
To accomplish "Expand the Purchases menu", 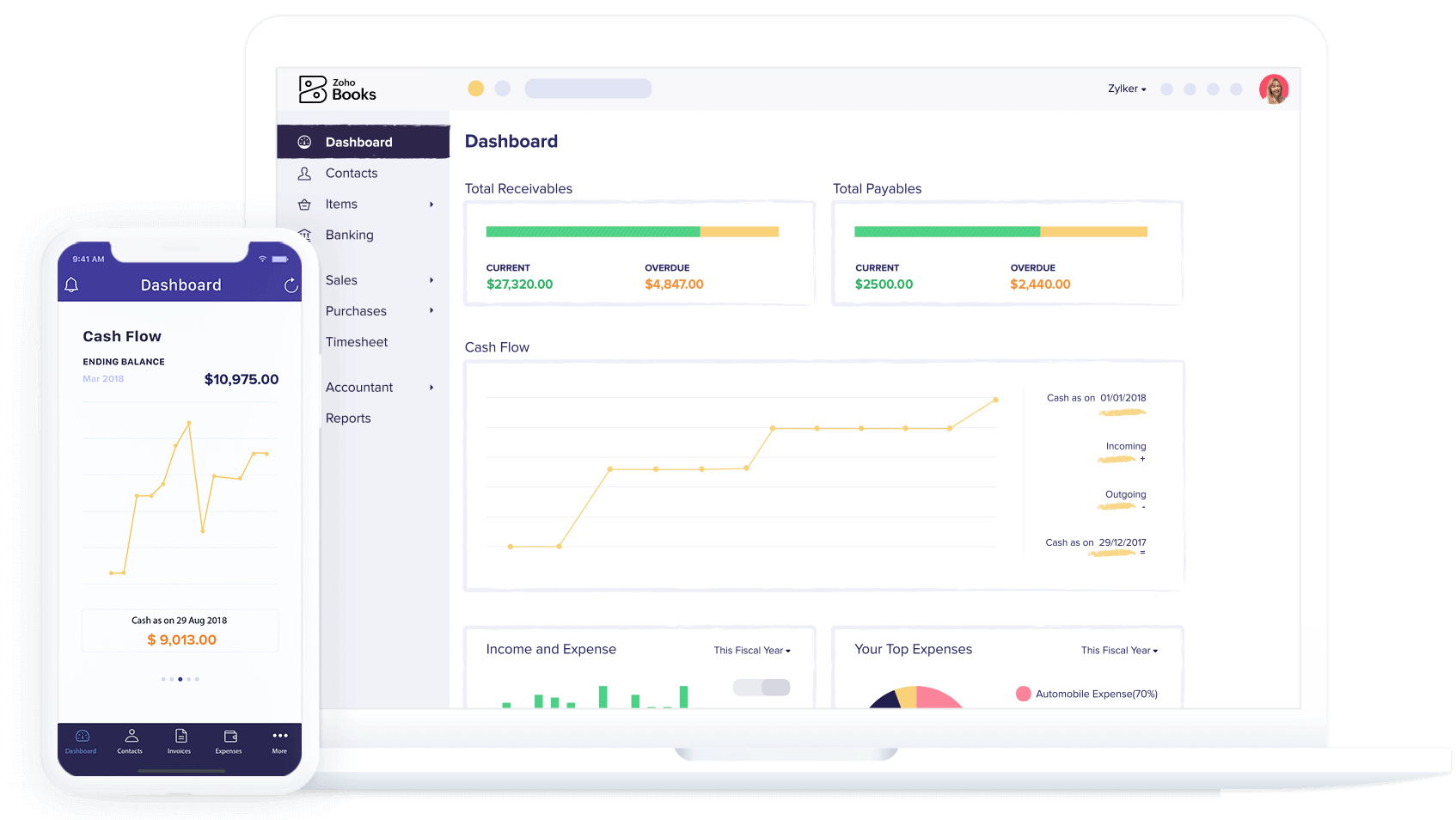I will click(x=355, y=310).
